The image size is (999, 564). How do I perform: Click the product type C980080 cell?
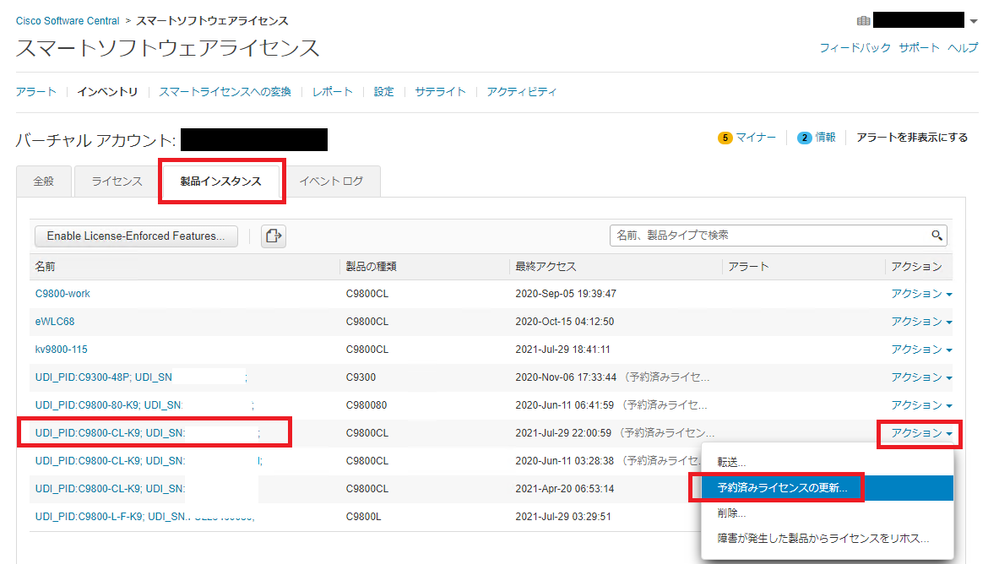pyautogui.click(x=366, y=405)
